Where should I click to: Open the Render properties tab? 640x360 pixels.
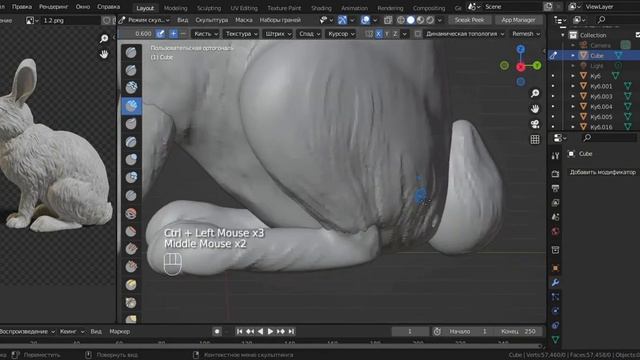click(555, 174)
